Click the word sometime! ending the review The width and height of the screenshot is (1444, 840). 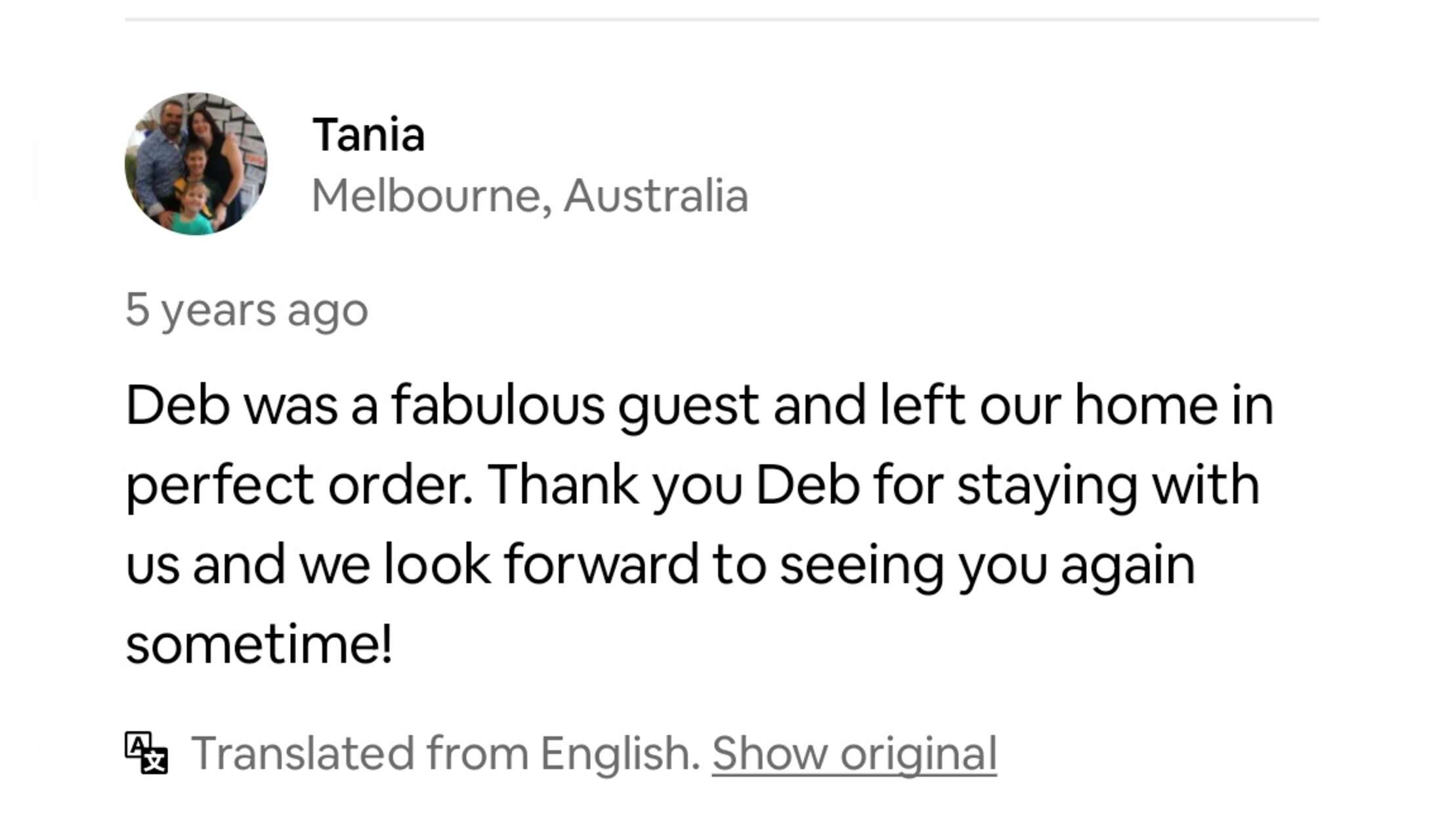tap(259, 644)
